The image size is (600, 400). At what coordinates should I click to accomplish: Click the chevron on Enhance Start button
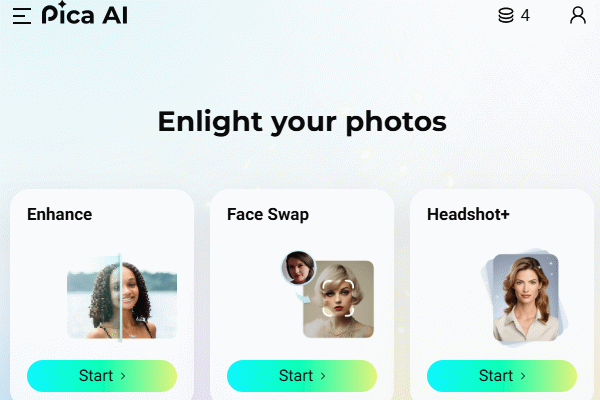[123, 376]
